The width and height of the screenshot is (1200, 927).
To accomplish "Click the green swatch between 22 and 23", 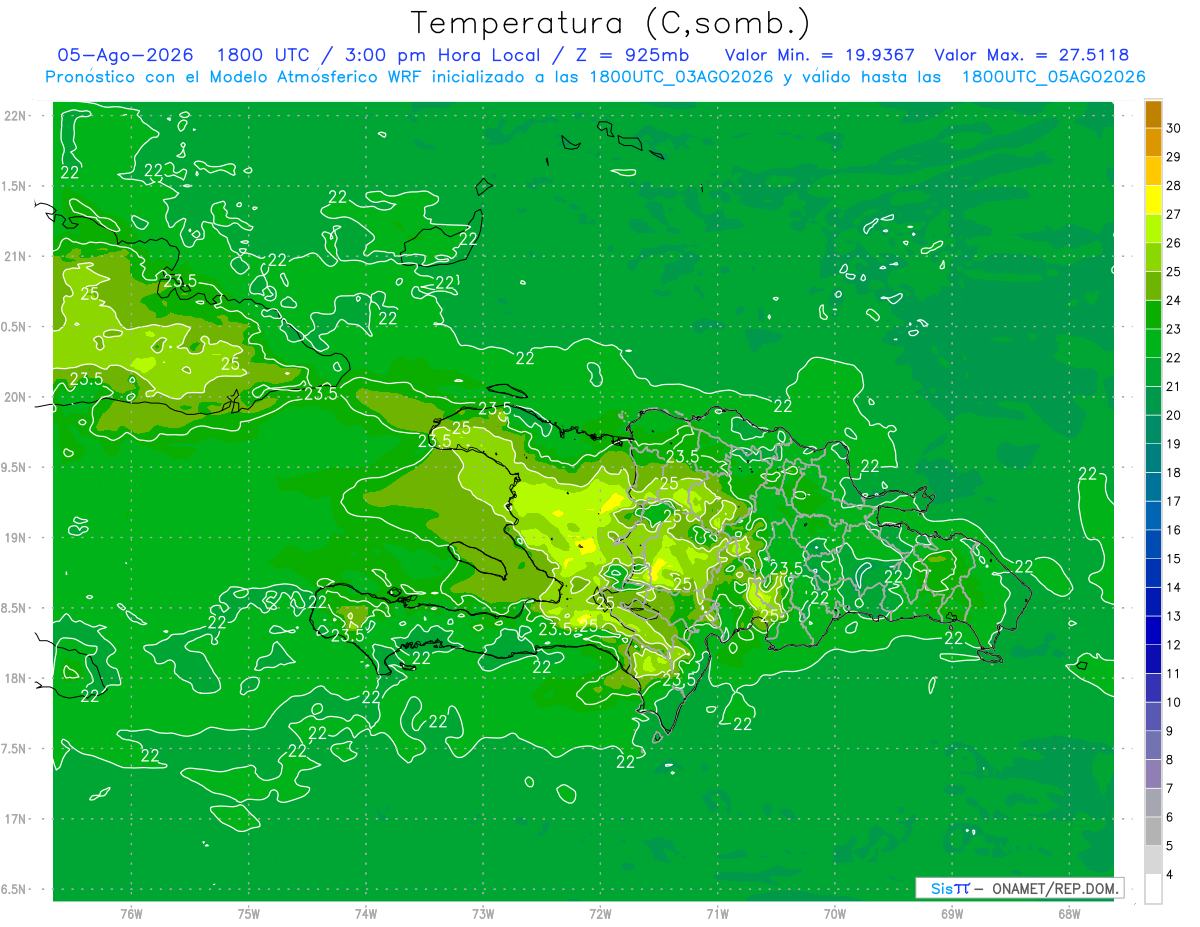I will point(1153,344).
